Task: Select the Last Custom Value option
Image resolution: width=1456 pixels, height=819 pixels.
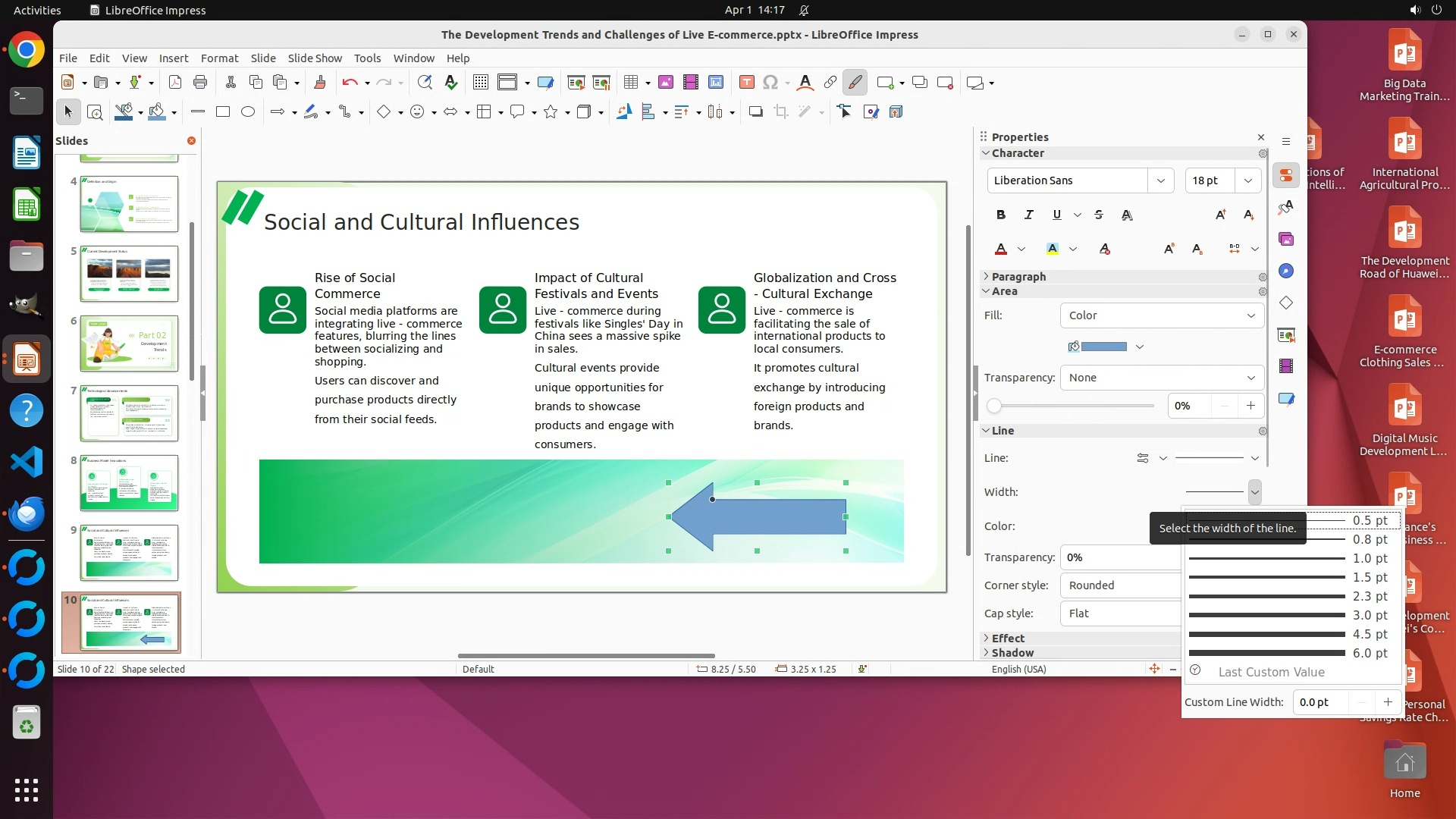Action: (x=1271, y=672)
